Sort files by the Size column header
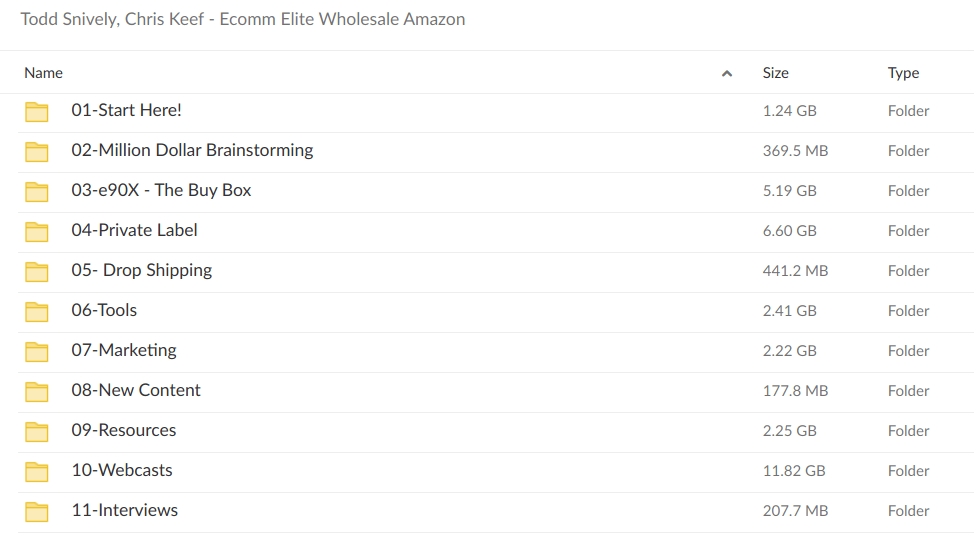 (x=775, y=73)
